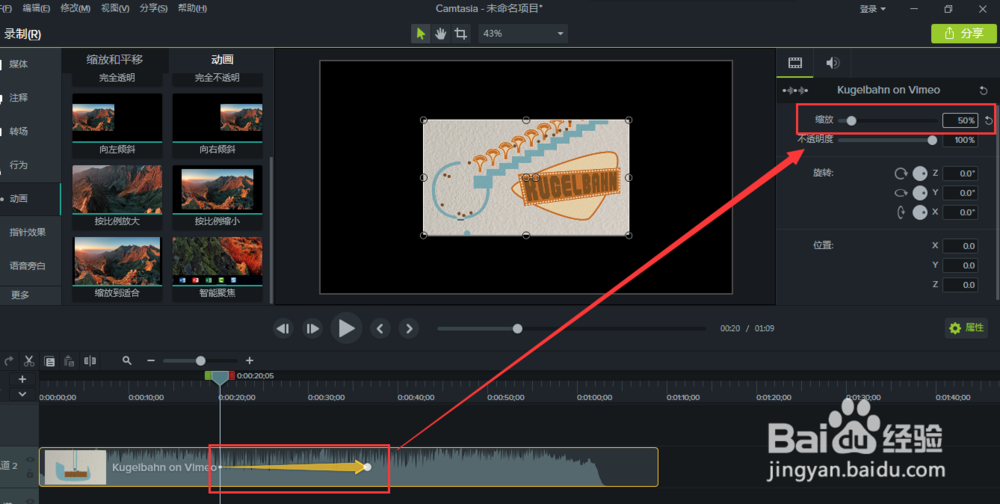Adjust the Y rotation dial
The image size is (1000, 504).
(x=920, y=193)
